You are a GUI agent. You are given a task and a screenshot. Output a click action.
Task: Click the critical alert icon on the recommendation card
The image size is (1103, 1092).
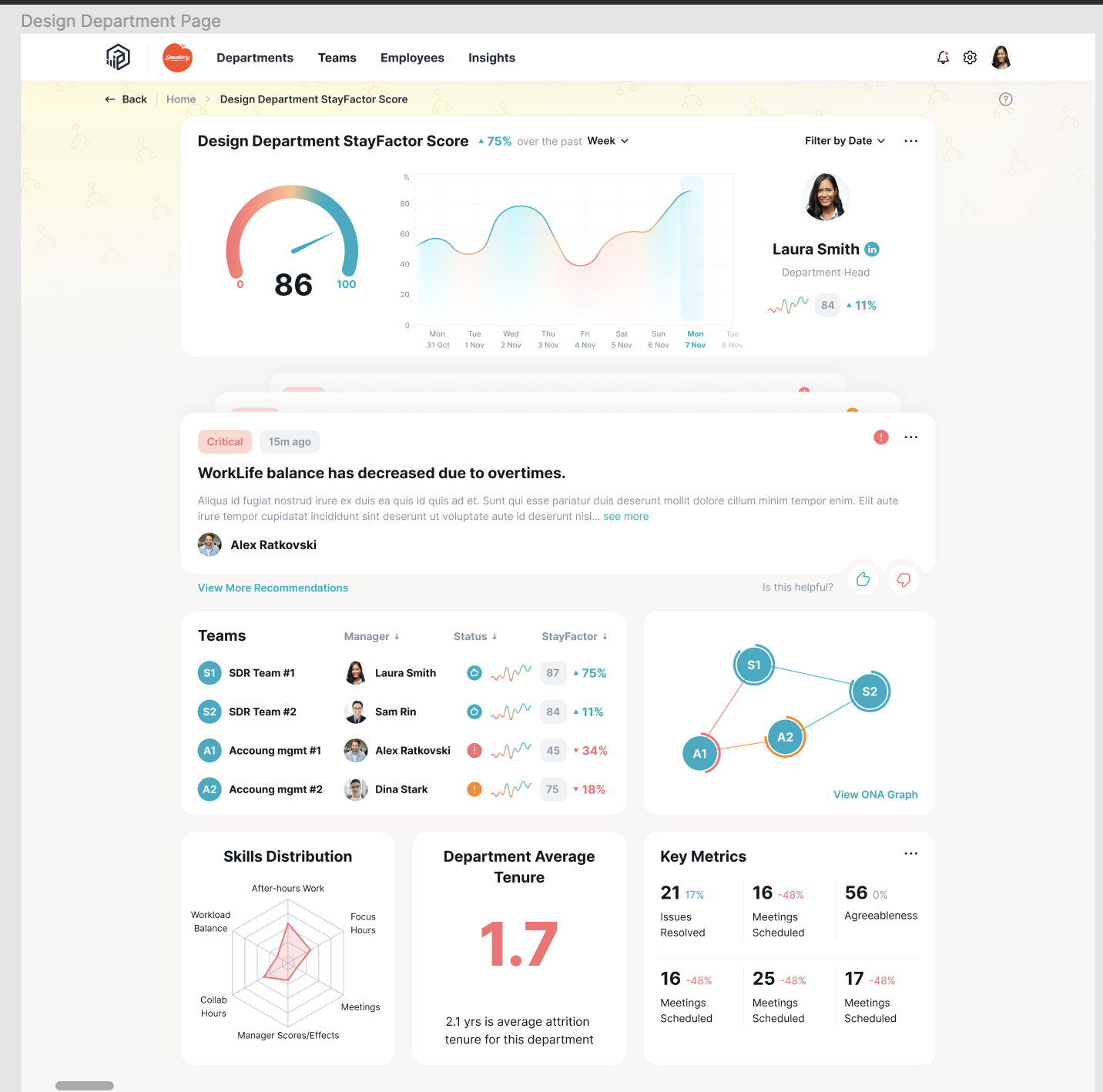[x=881, y=437]
